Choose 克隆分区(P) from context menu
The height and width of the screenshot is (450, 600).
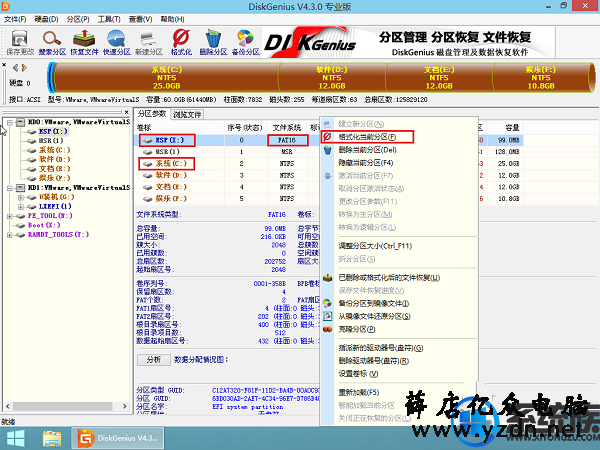(357, 329)
